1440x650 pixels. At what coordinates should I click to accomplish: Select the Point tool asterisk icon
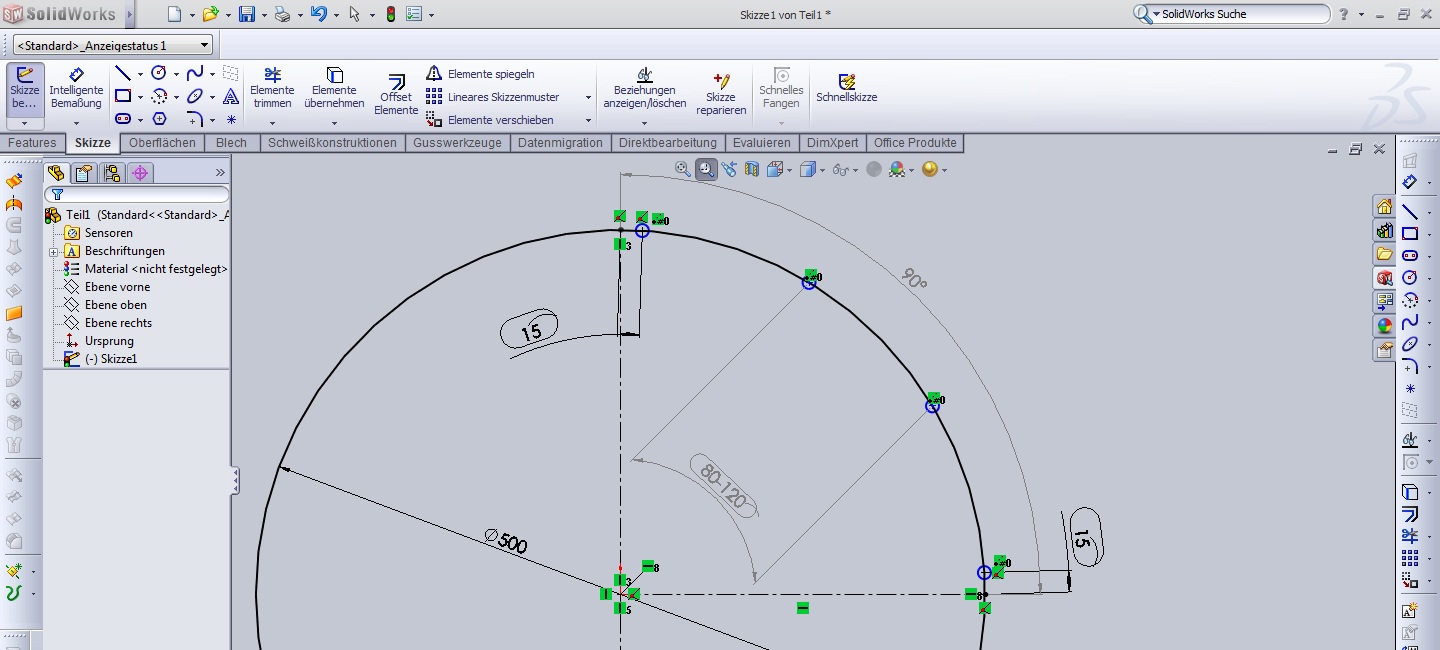tap(231, 119)
